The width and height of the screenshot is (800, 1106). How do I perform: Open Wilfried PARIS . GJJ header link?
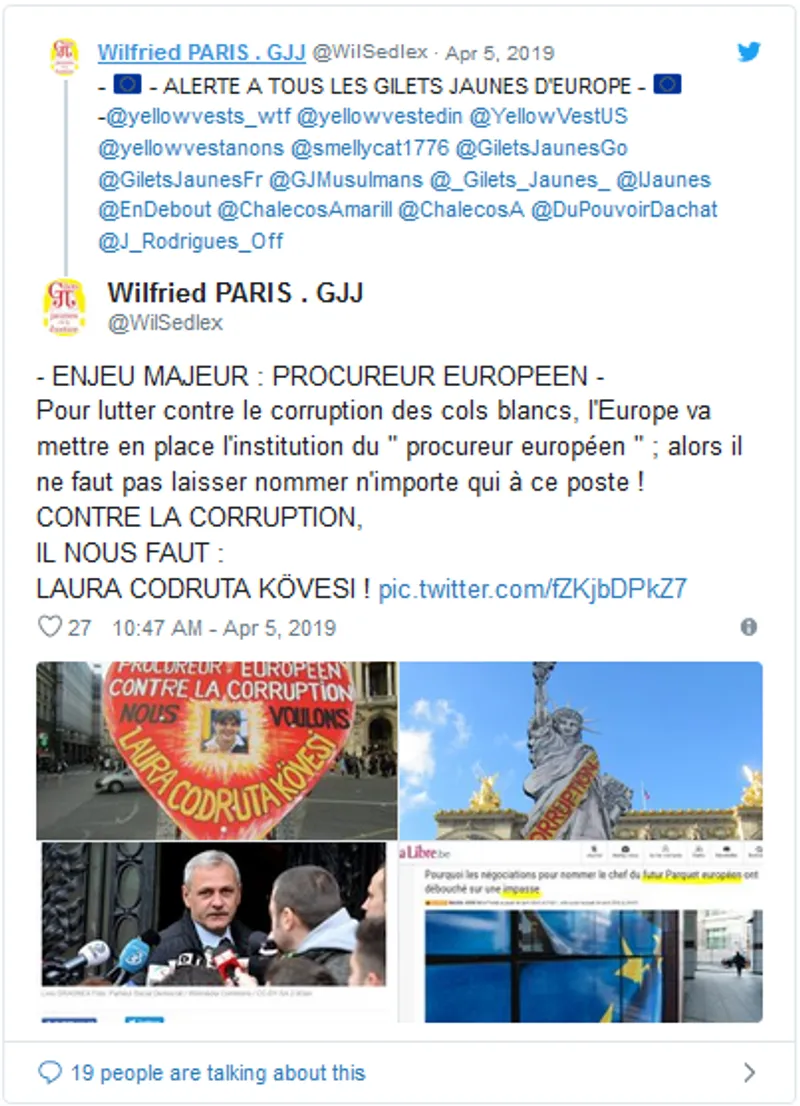coord(202,52)
